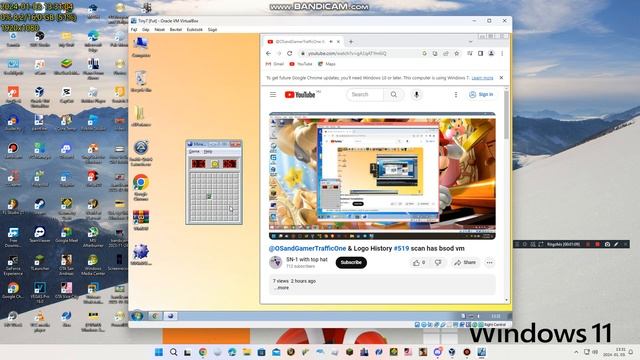Dislike the video with thumbs down
Screen dimensions: 640x360
[438, 263]
